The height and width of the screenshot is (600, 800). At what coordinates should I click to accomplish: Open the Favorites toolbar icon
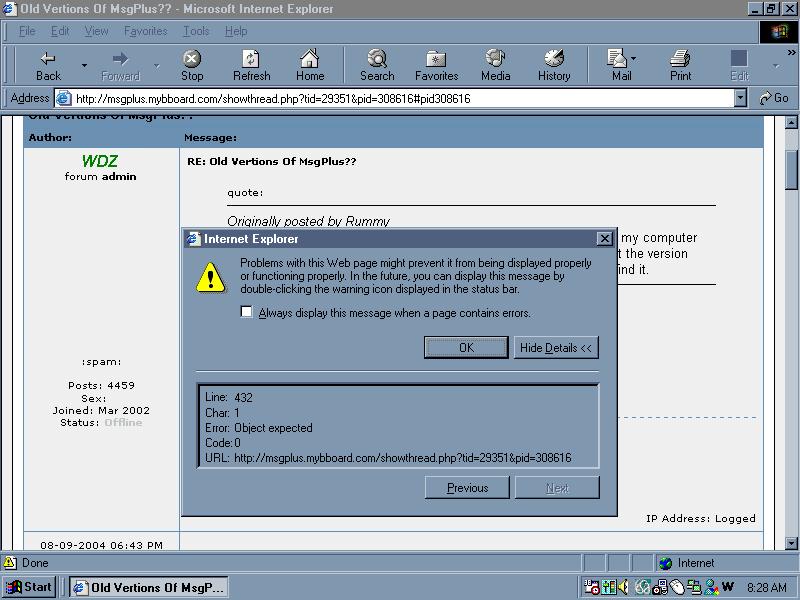436,59
